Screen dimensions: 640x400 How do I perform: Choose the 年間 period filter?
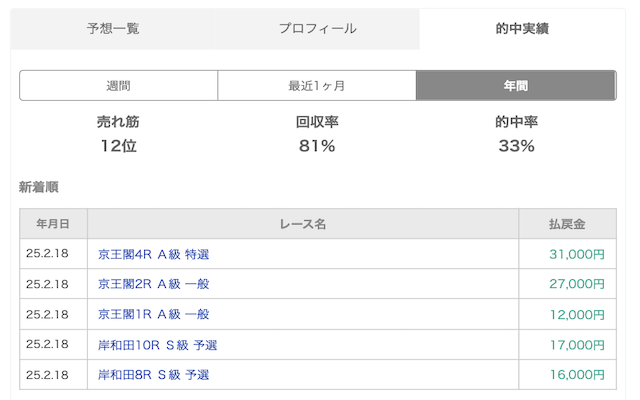pos(516,86)
